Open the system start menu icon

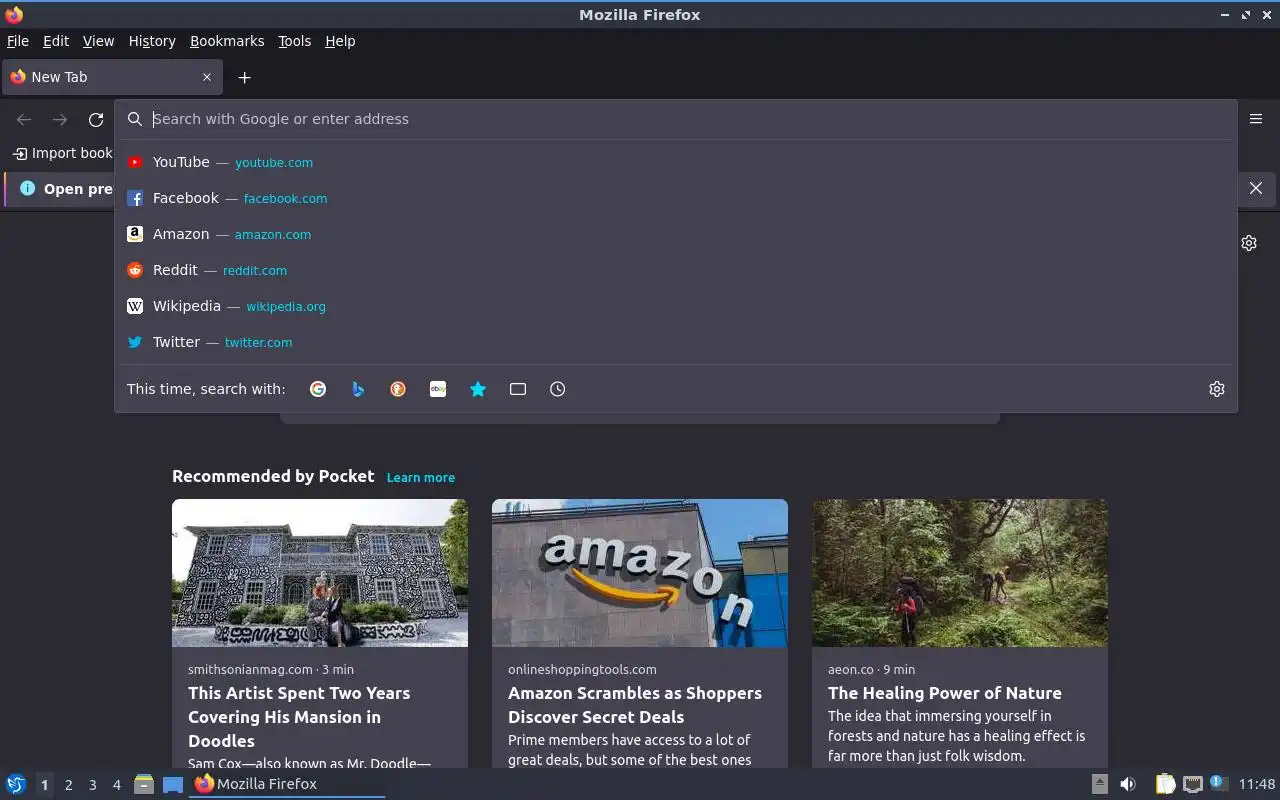pos(16,784)
